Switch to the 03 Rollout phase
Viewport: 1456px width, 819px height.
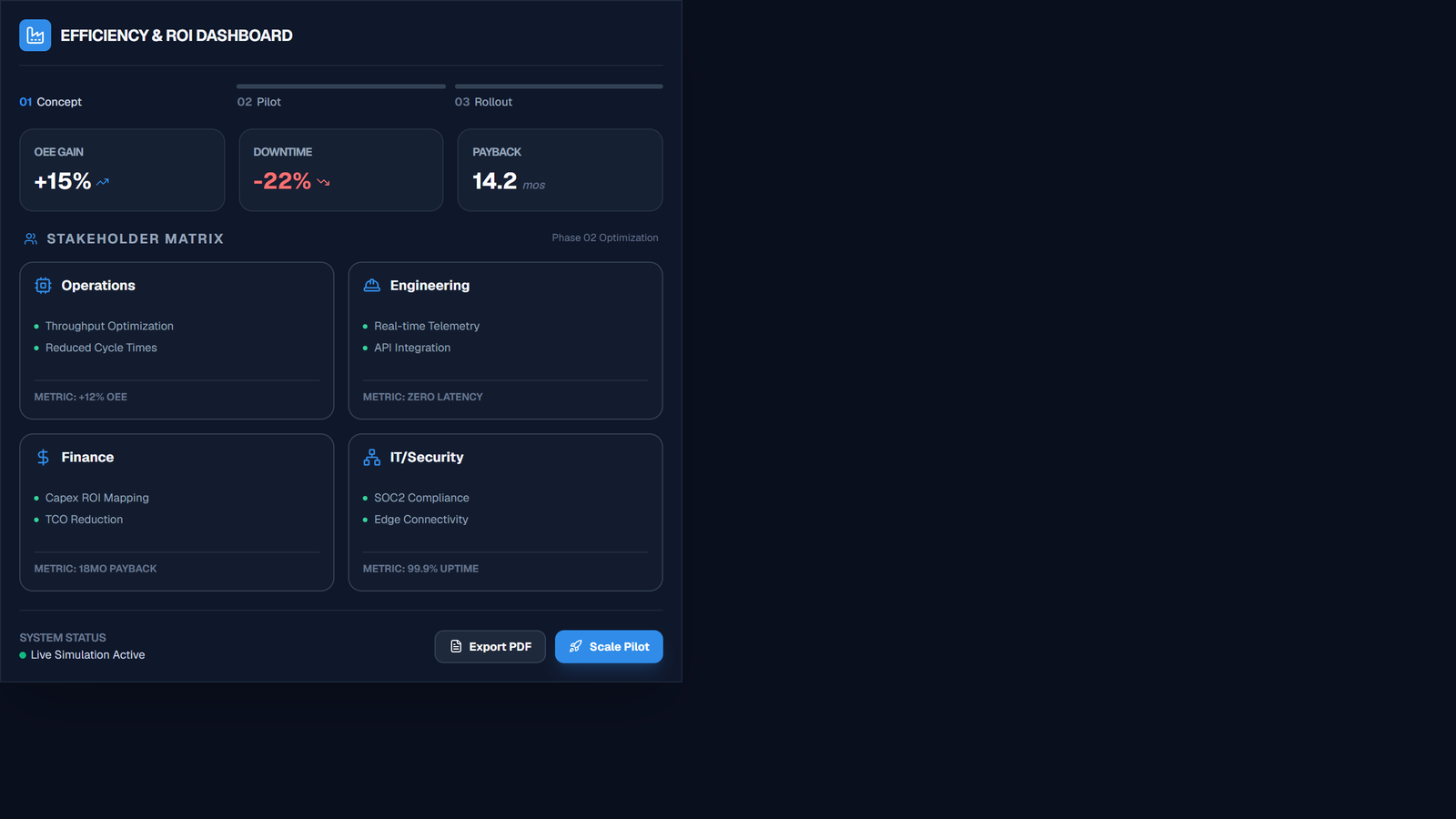coord(483,101)
